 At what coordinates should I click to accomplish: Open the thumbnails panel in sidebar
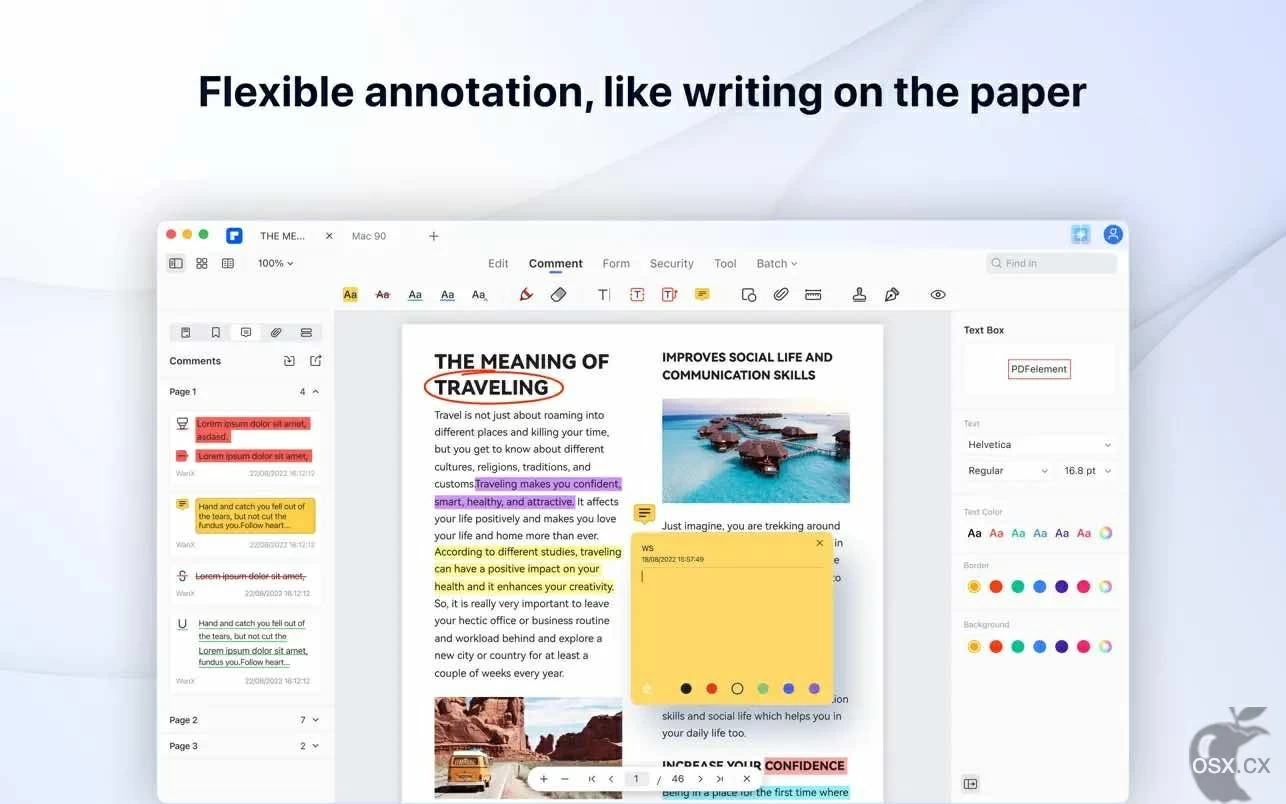pyautogui.click(x=185, y=332)
